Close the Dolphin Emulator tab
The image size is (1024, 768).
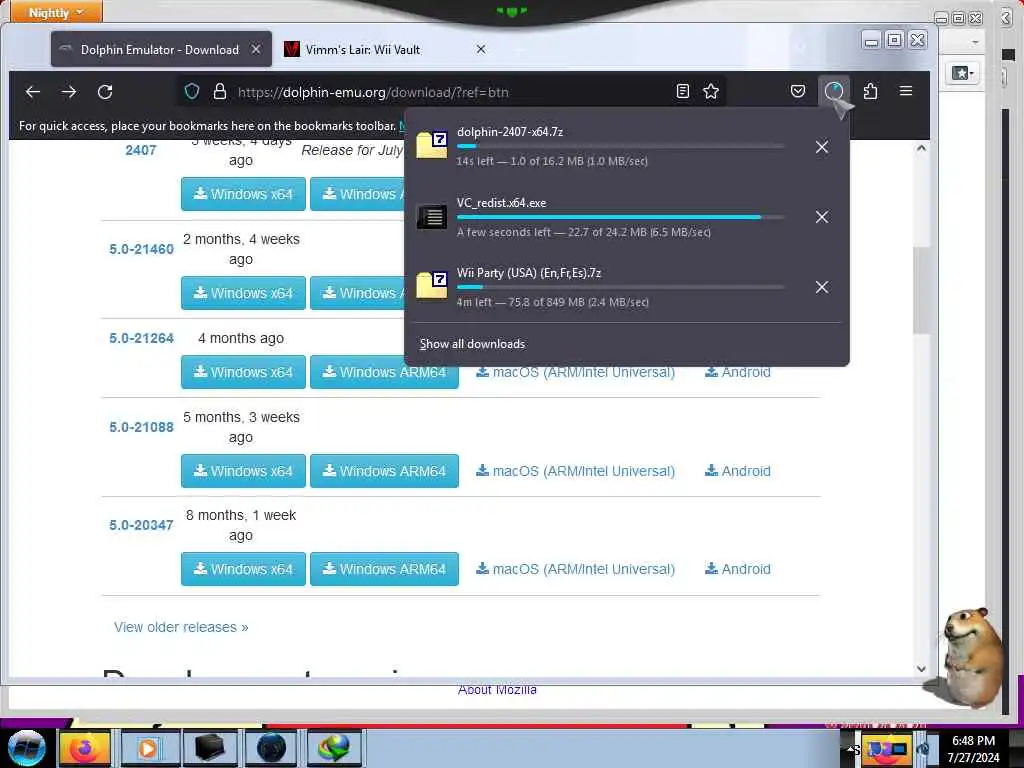point(257,50)
